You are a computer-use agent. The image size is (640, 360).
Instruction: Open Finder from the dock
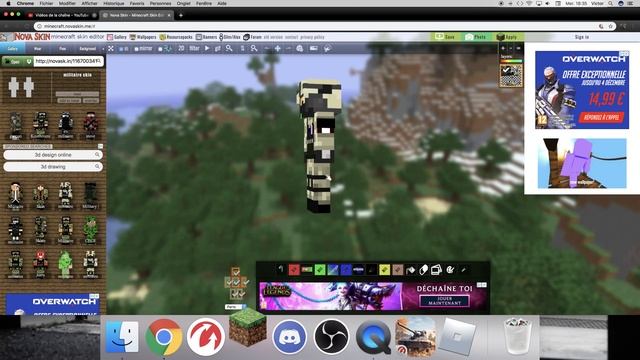122,337
